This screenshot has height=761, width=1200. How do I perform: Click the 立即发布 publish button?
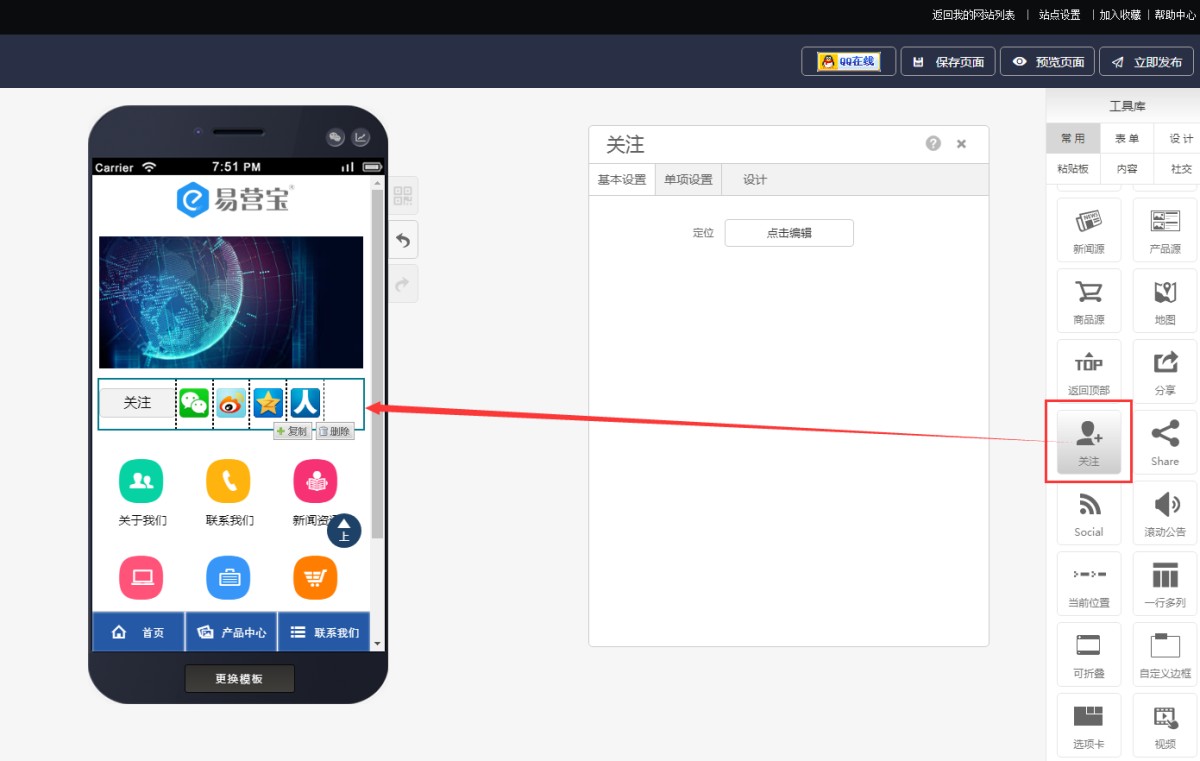1146,61
